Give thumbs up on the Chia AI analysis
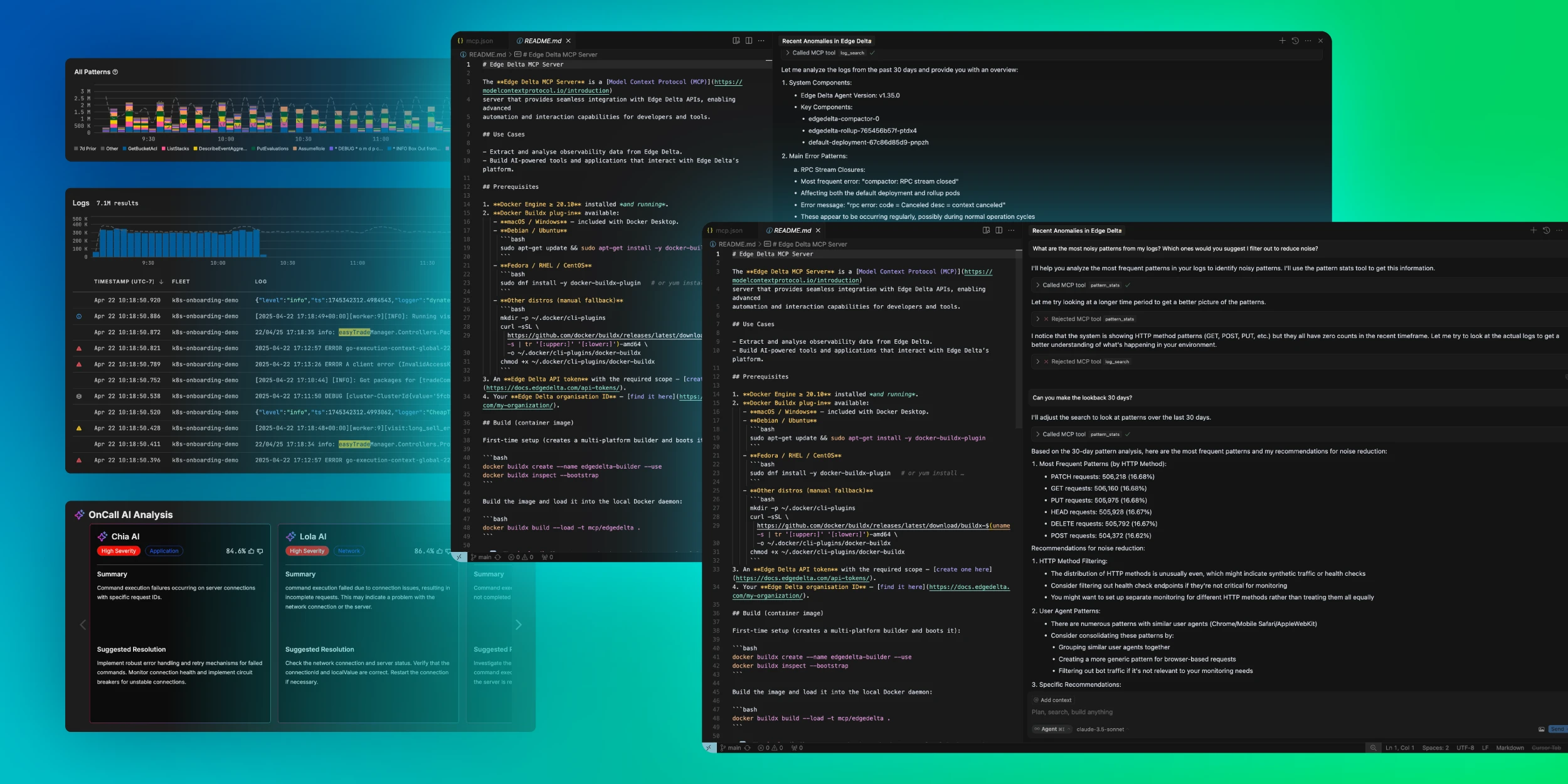Screen dimensions: 1568x784 (251, 551)
